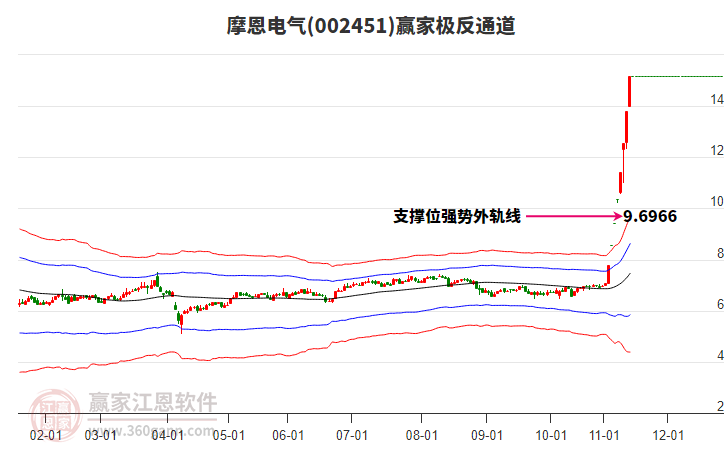Click the 02-01 date axis label

(45, 435)
